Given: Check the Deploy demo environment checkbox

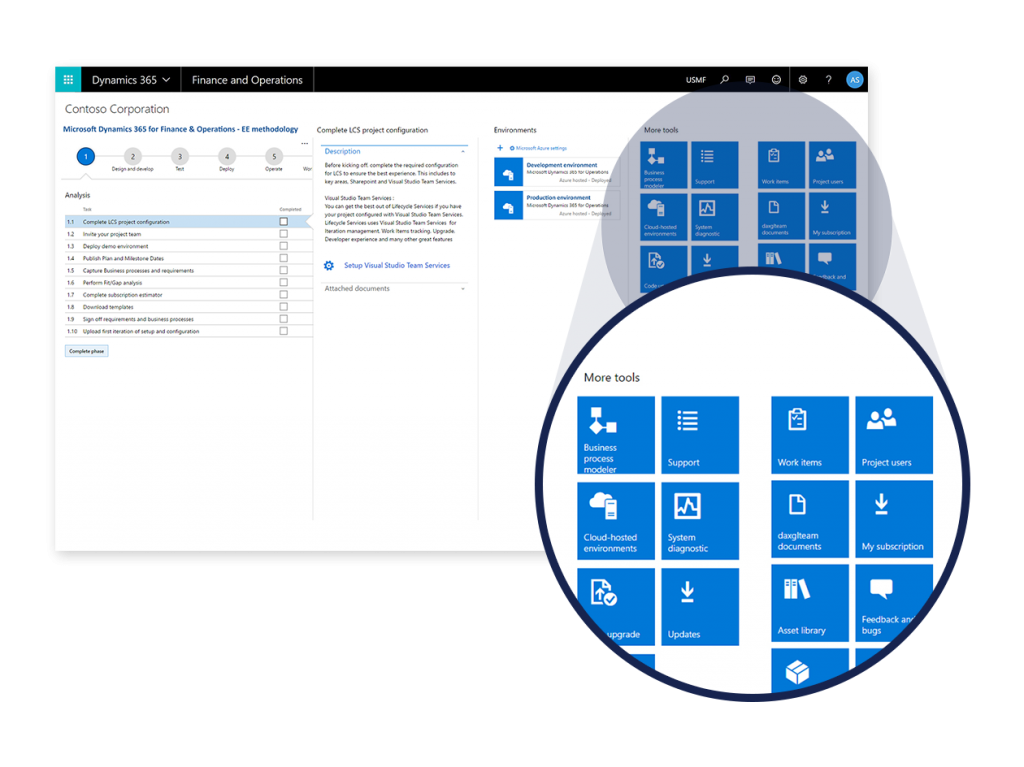Looking at the screenshot, I should point(283,246).
